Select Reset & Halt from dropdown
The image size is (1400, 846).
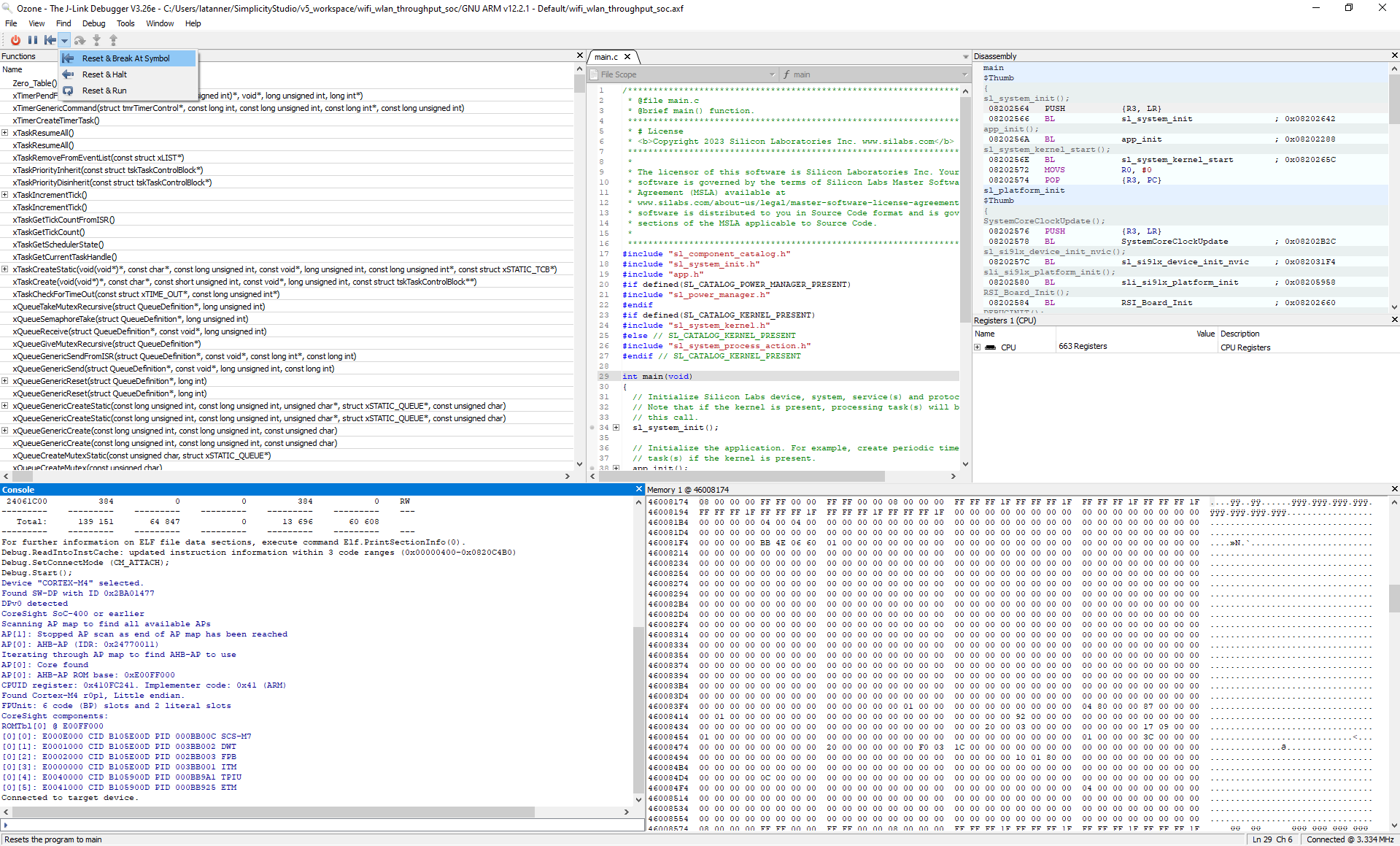click(x=104, y=74)
